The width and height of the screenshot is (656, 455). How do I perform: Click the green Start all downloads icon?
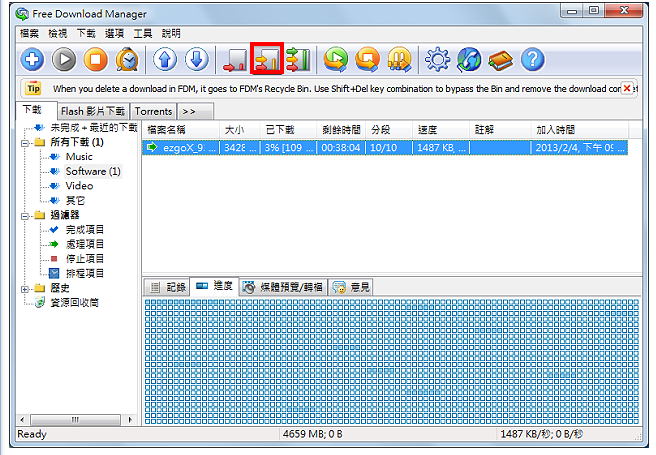pyautogui.click(x=336, y=59)
